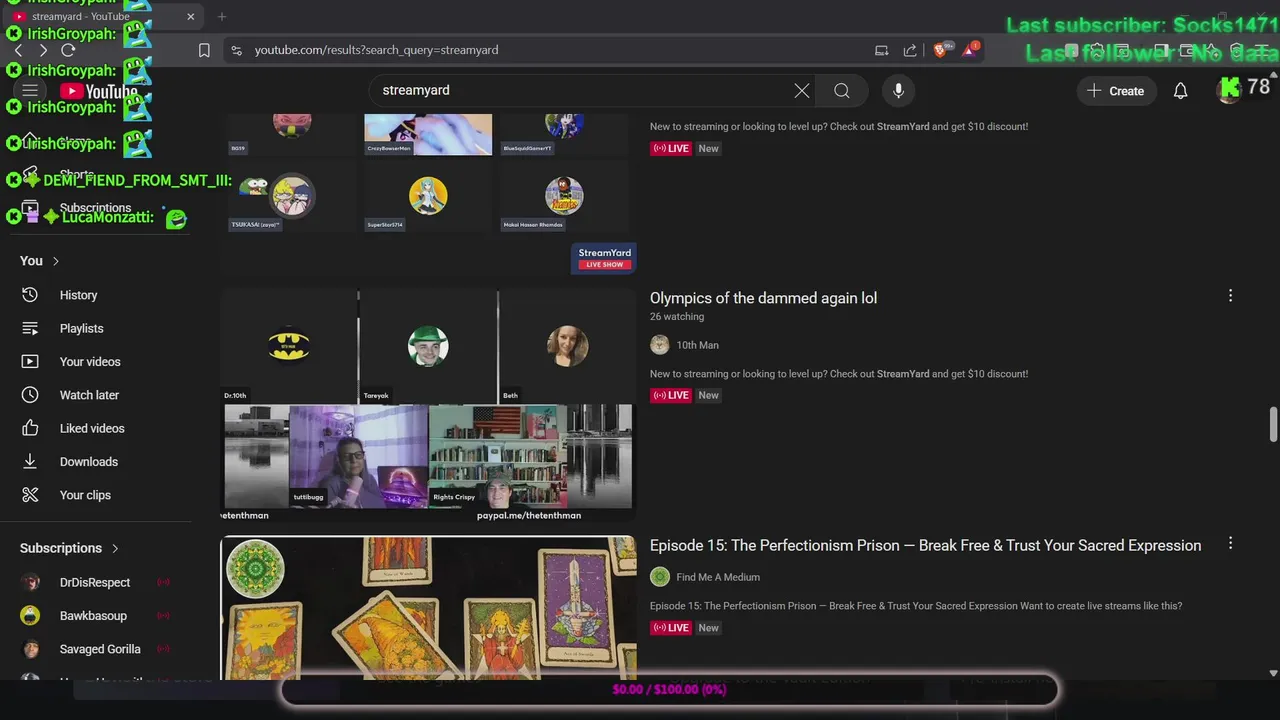The height and width of the screenshot is (720, 1280).
Task: Clear the YouTube search with the X
Action: (802, 91)
